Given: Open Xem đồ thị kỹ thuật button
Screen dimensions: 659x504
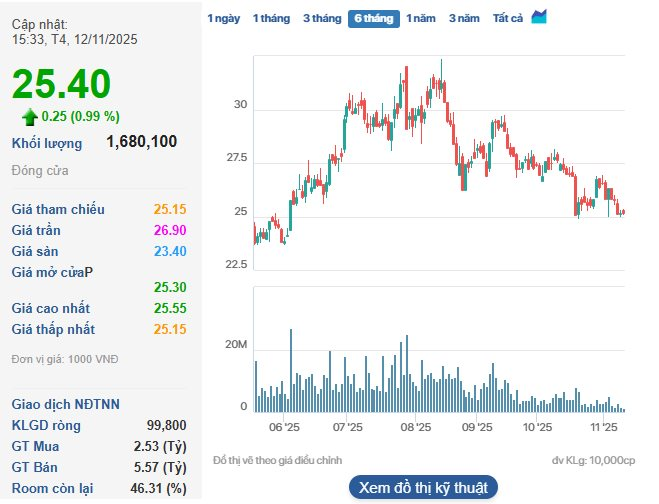Looking at the screenshot, I should click(422, 488).
